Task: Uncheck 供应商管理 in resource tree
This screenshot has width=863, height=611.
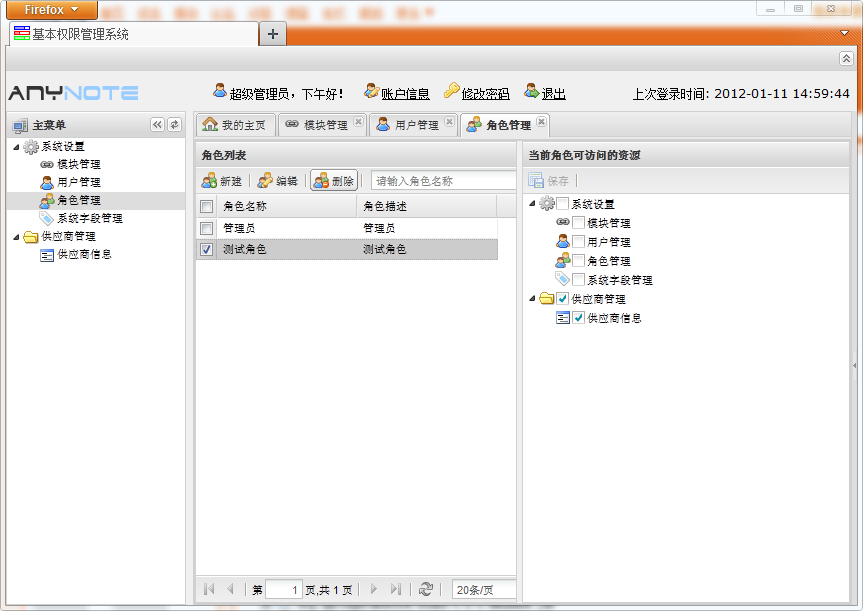Action: (562, 298)
